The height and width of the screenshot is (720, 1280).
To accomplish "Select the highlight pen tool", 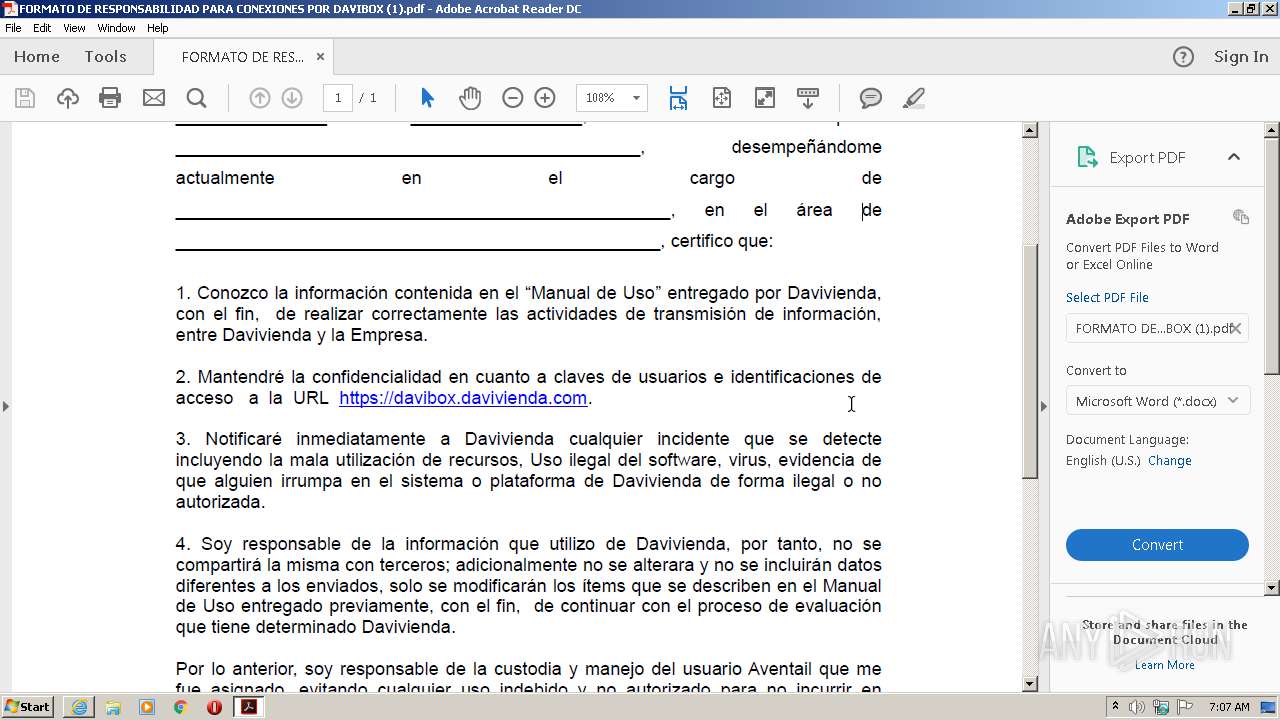I will [x=913, y=98].
